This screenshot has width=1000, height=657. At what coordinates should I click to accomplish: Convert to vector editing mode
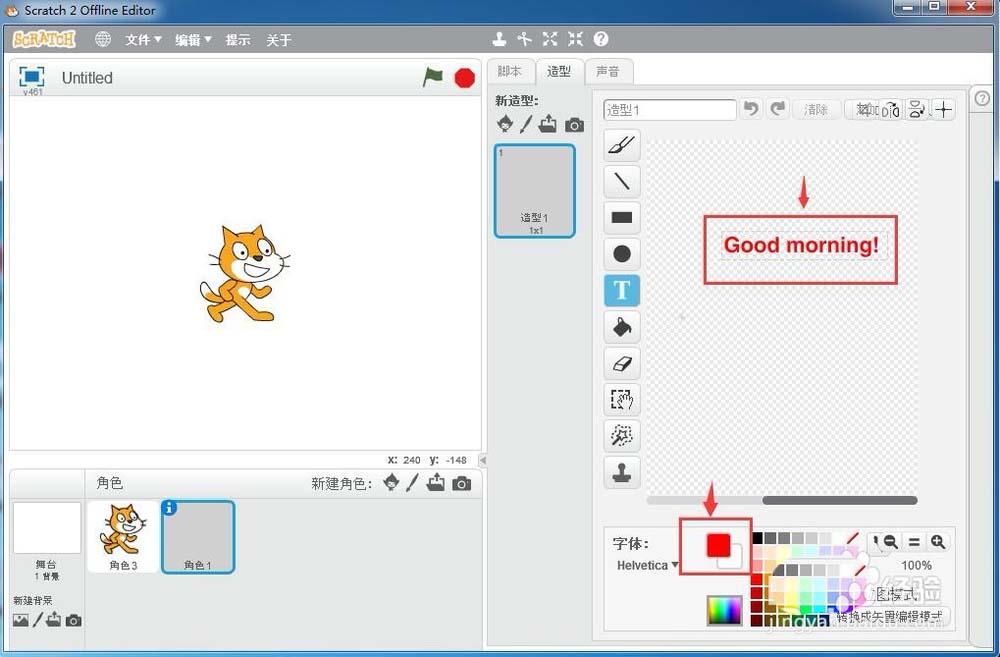(891, 617)
